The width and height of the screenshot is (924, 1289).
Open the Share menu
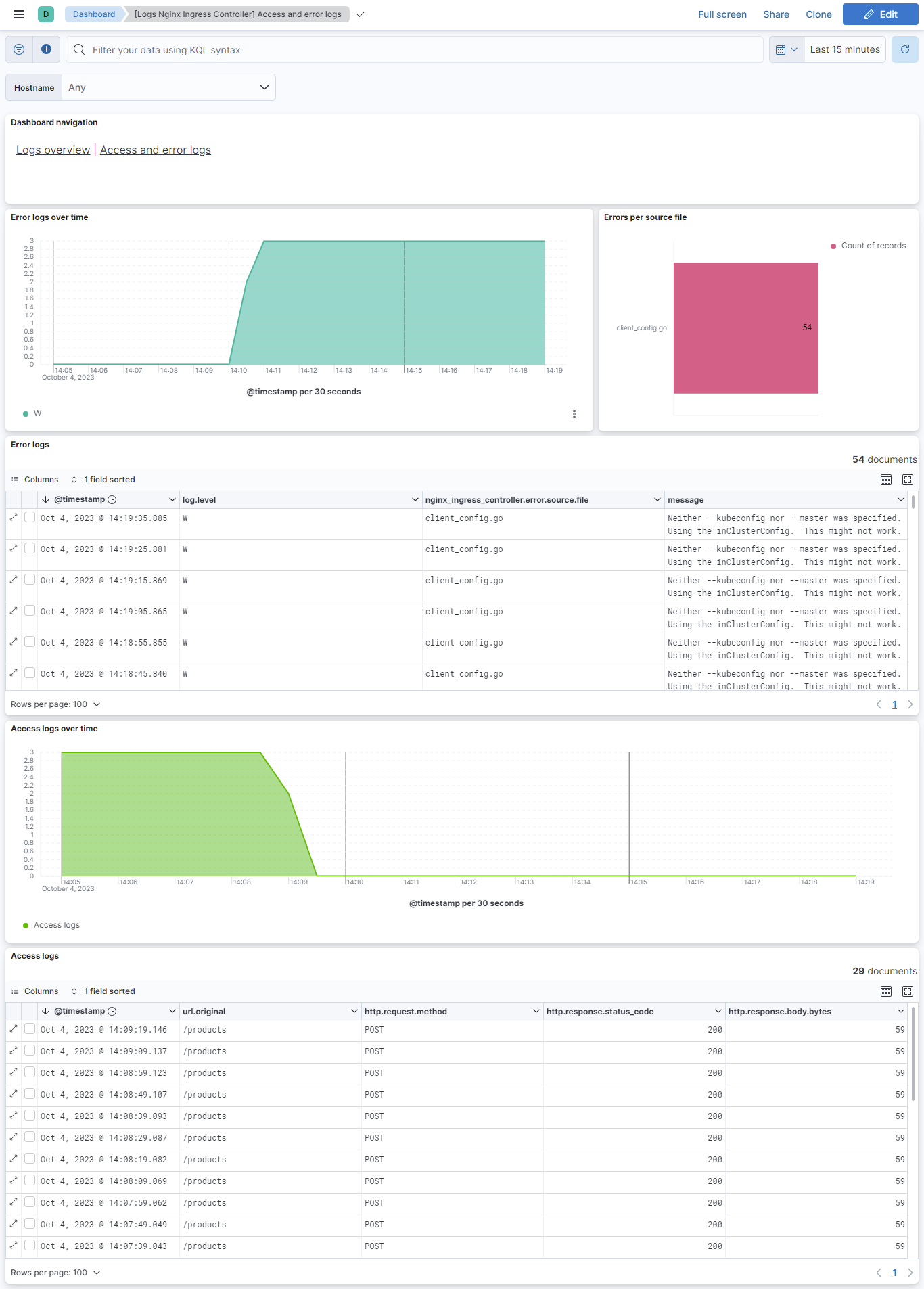[x=776, y=14]
